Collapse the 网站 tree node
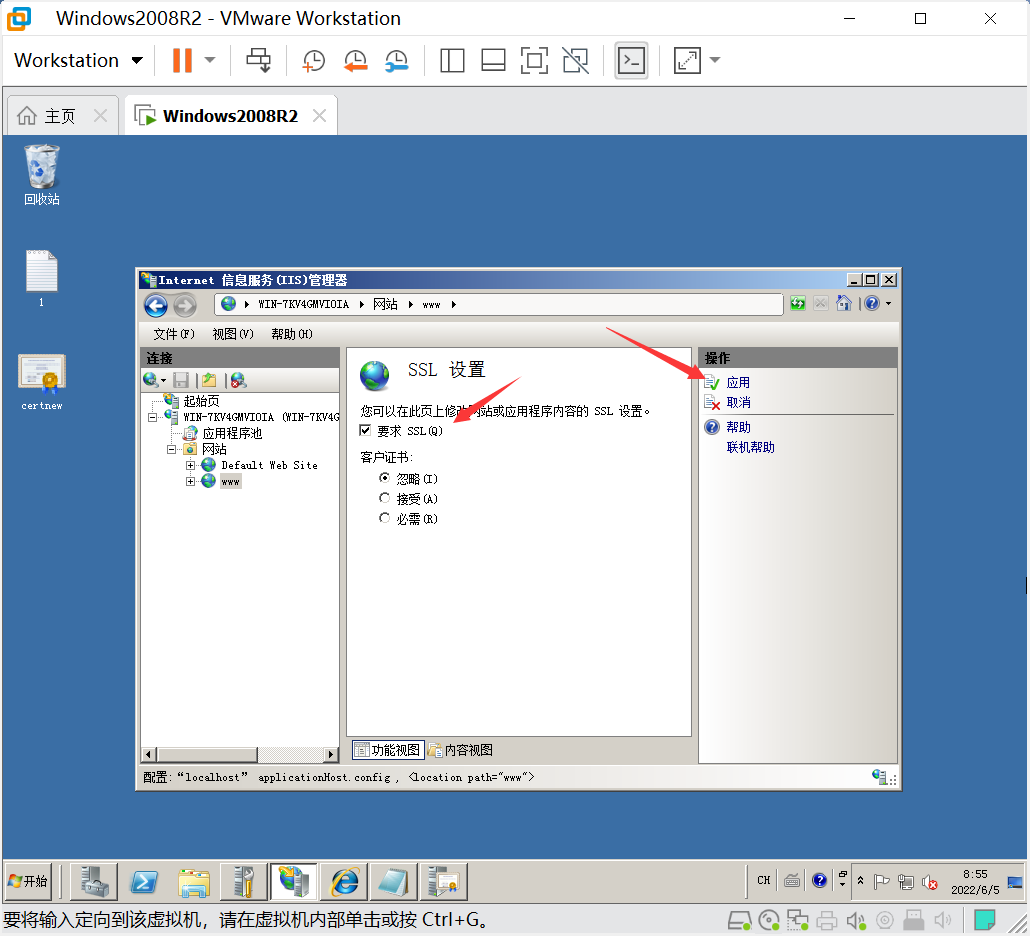 coord(171,449)
